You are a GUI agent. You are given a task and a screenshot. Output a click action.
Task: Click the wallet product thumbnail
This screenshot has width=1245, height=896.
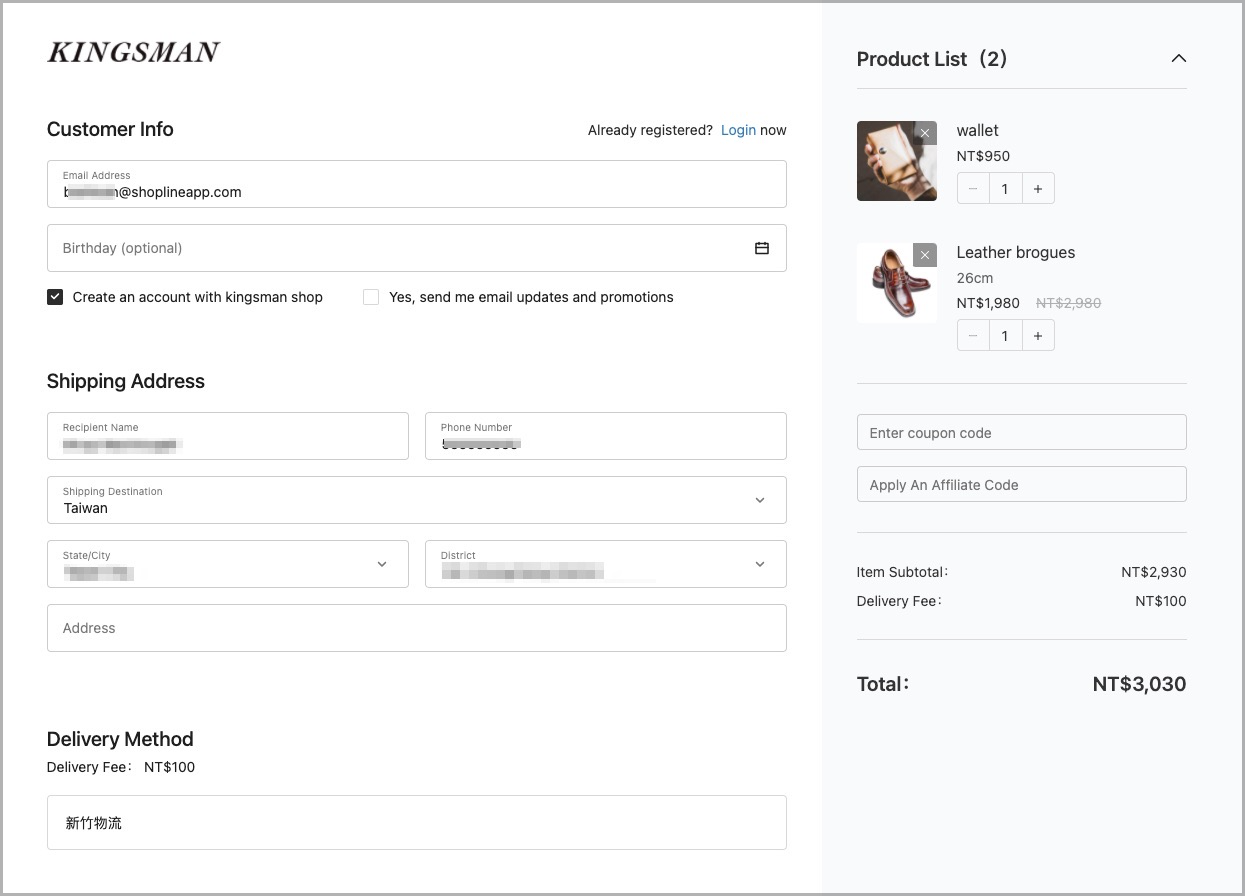(896, 161)
